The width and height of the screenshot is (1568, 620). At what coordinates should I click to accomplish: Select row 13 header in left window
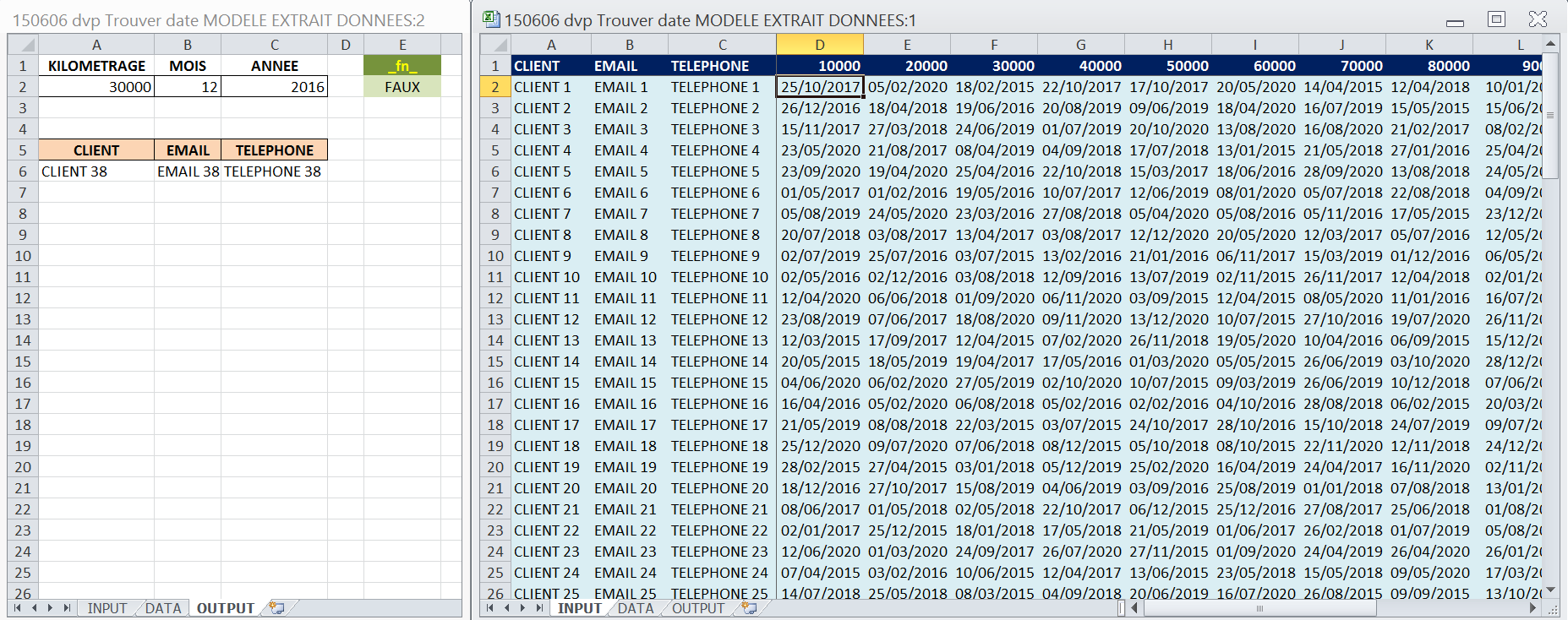[23, 319]
